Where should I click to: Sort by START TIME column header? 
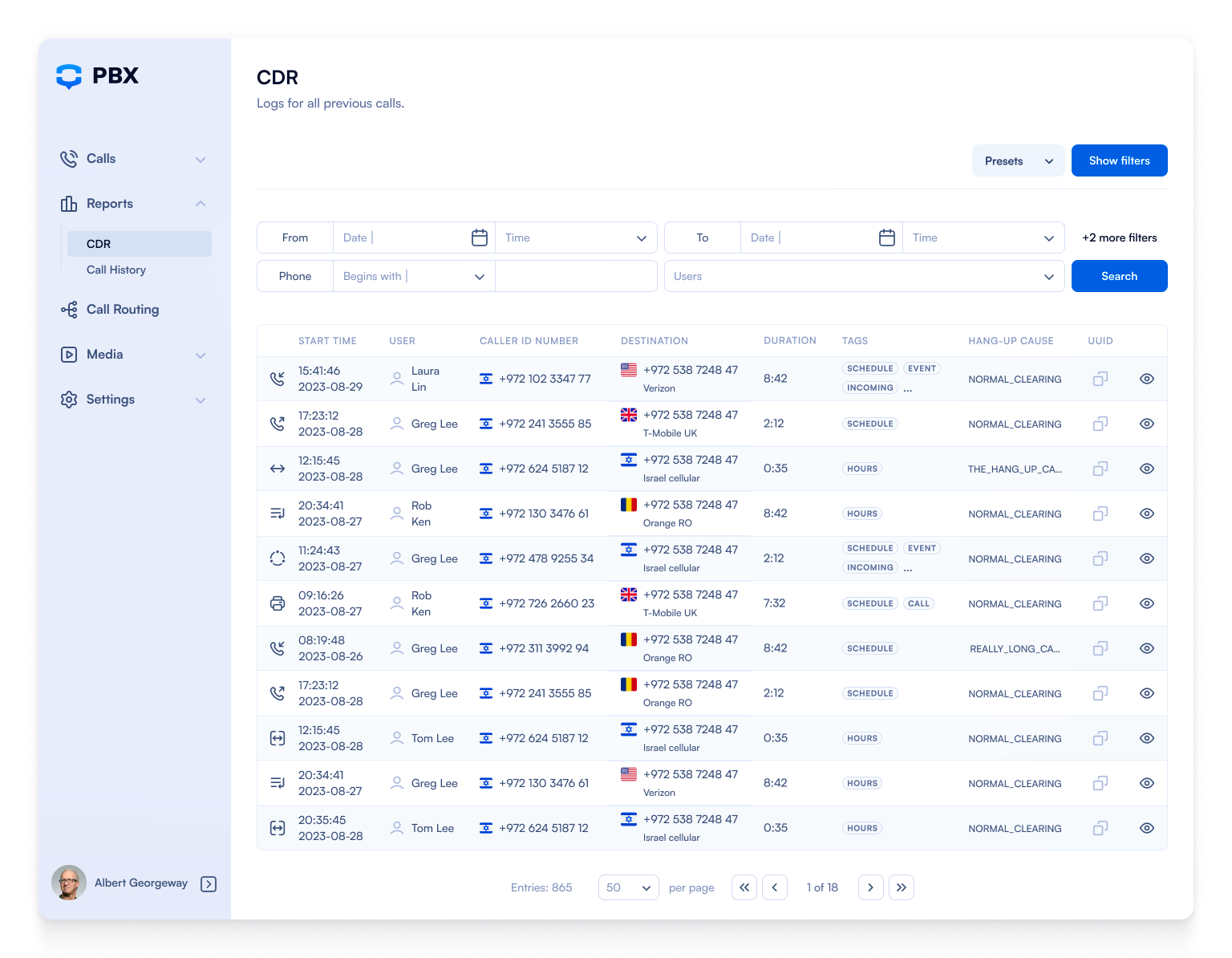pos(327,341)
